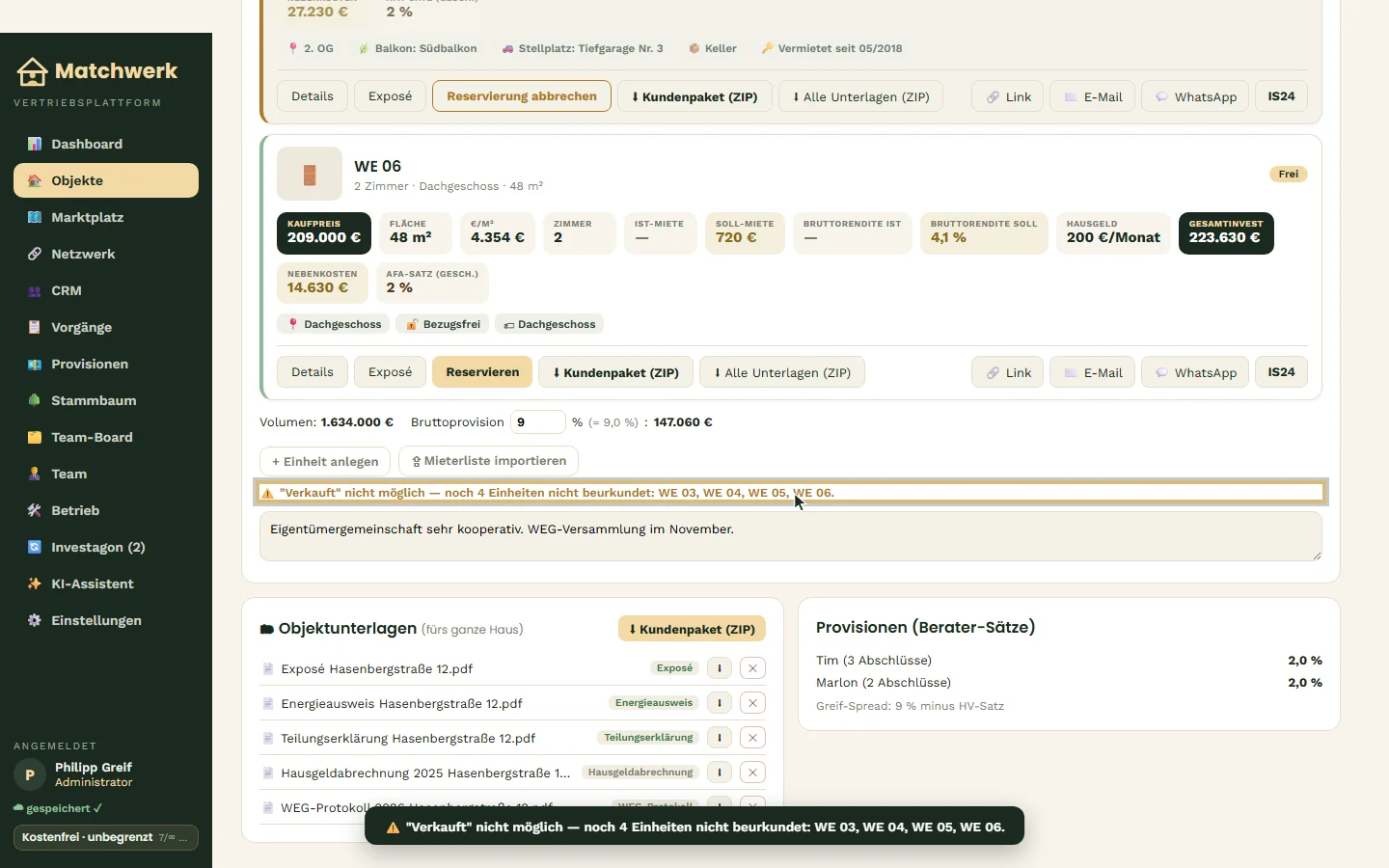Image resolution: width=1389 pixels, height=868 pixels.
Task: Click Mieterliste importieren button
Action: coord(489,461)
